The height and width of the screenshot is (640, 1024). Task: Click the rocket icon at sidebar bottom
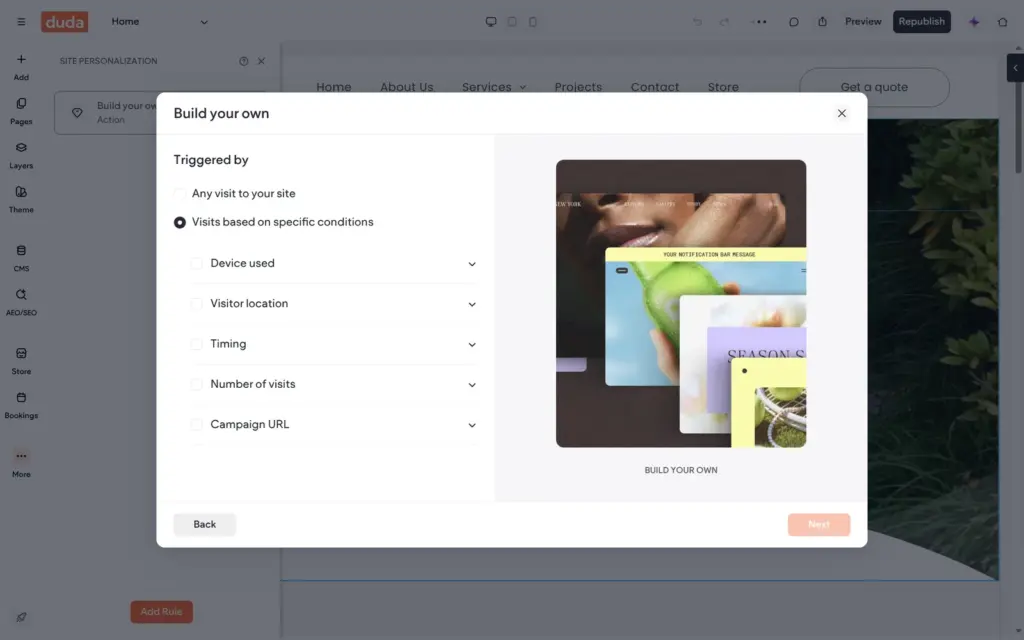point(21,617)
